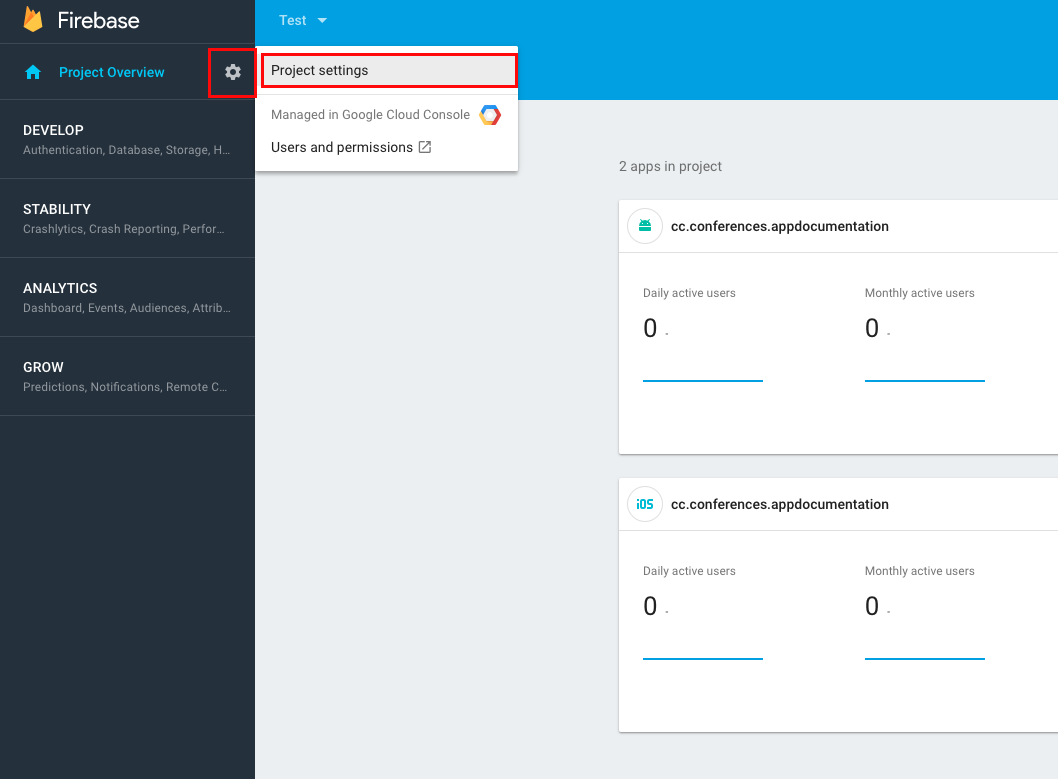
Task: Click Predictions, Notifications subtitle
Action: click(125, 386)
